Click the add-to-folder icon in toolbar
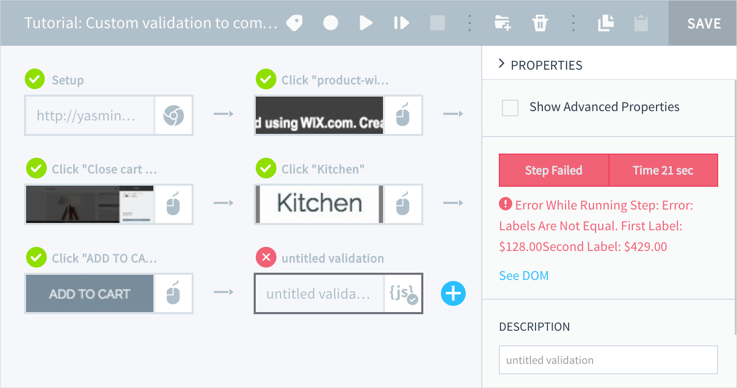The image size is (737, 388). 502,23
